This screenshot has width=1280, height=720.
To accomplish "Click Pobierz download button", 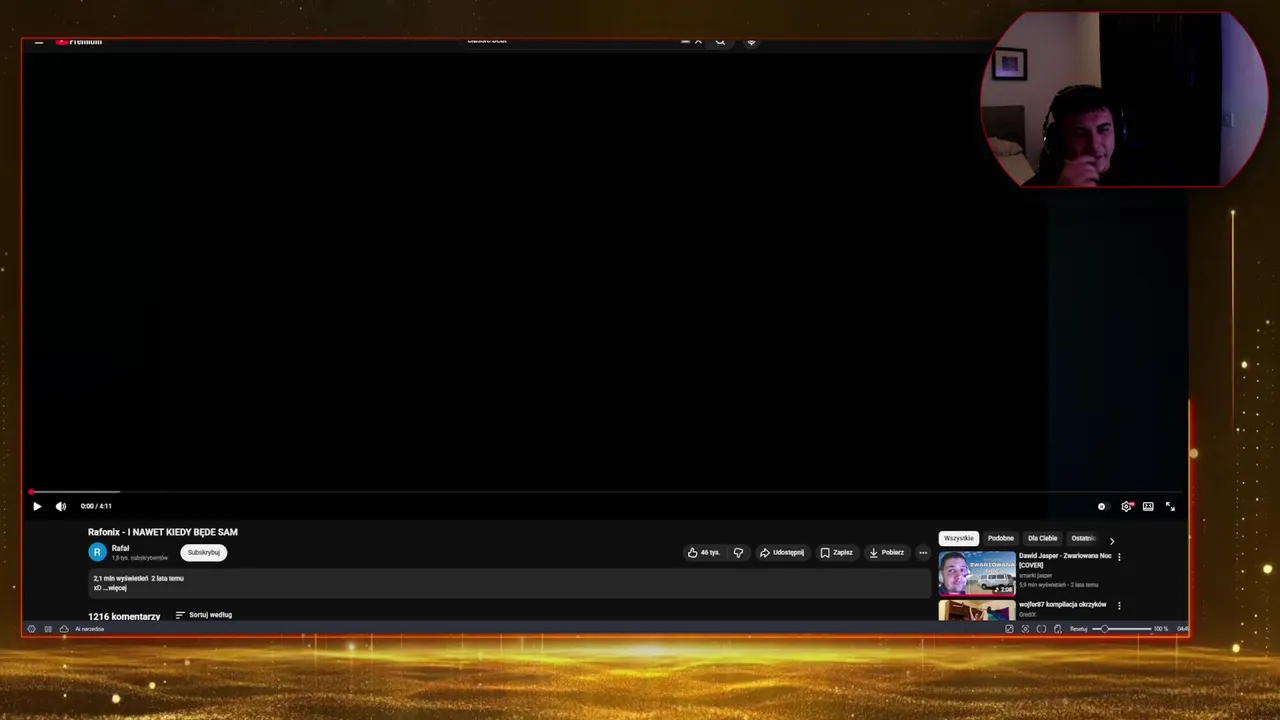I will [887, 552].
